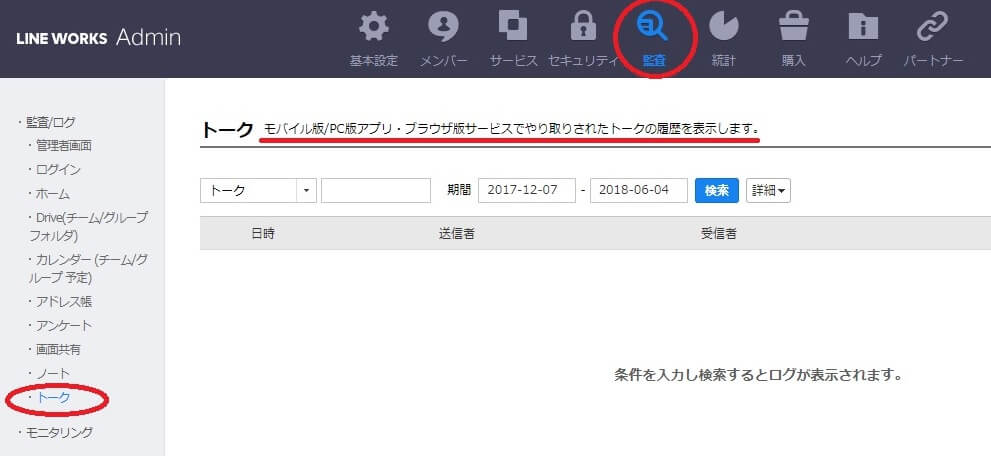The image size is (991, 456).
Task: Click the パートナー link chain icon
Action: (x=933, y=27)
